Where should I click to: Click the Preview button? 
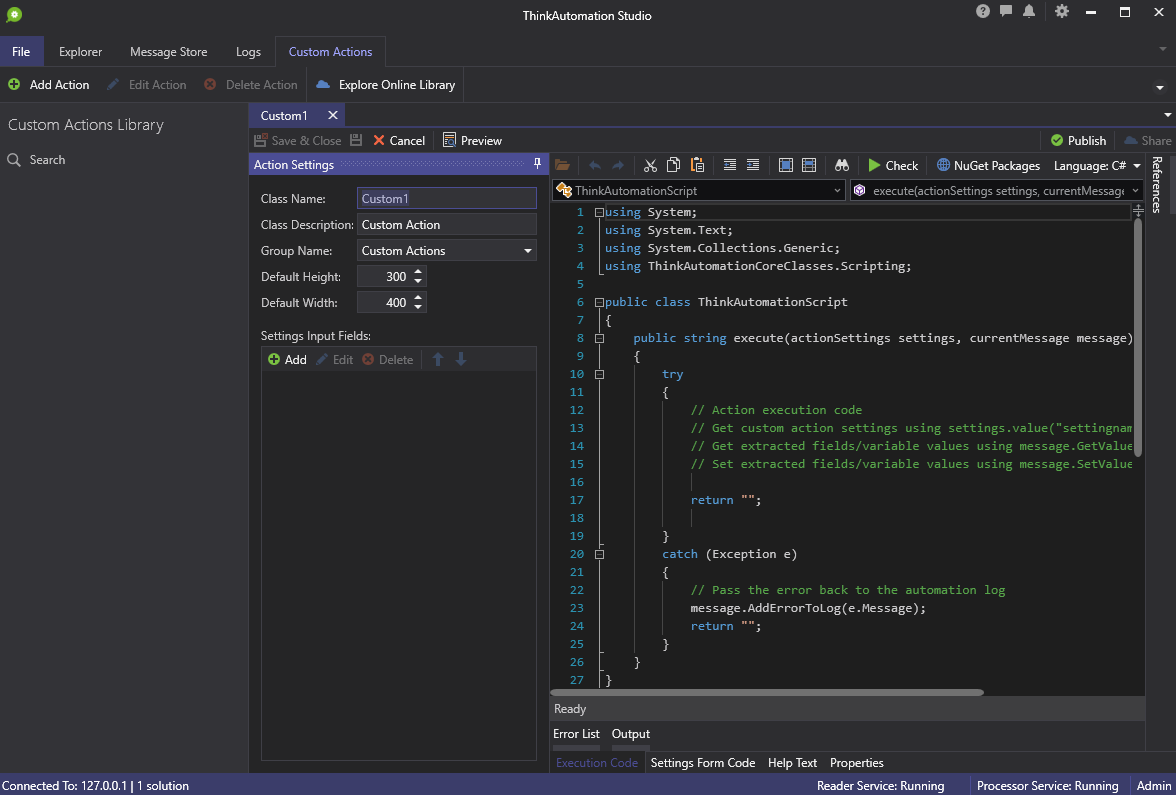(x=472, y=140)
